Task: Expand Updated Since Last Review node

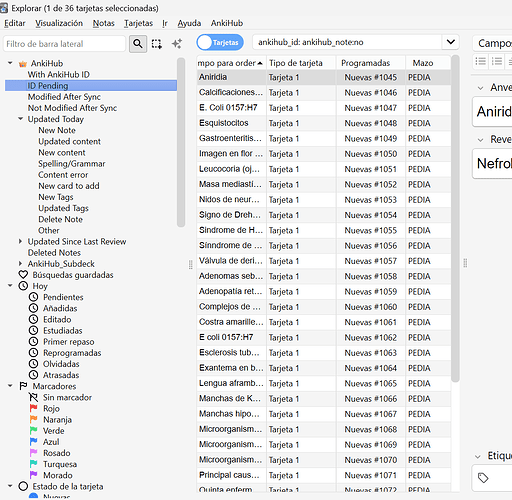Action: tap(20, 241)
